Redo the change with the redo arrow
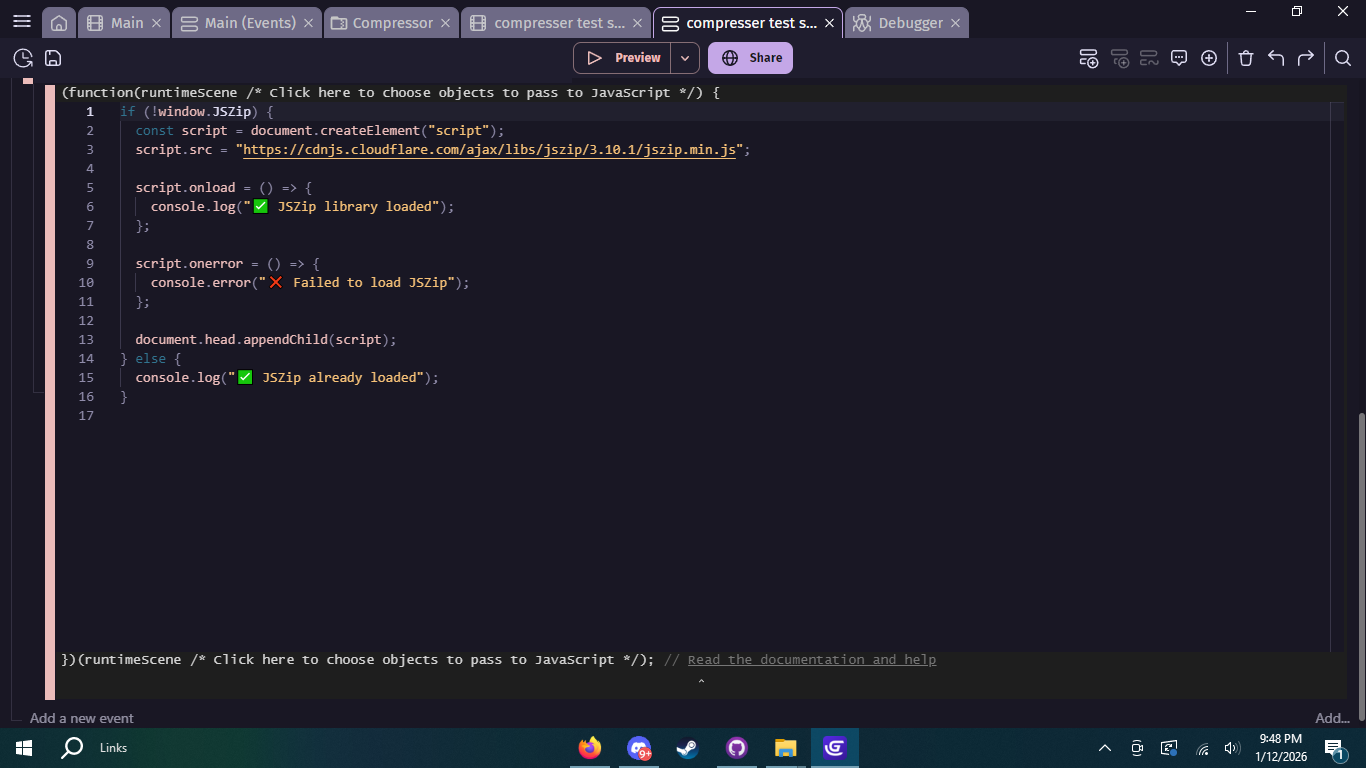 1307,58
